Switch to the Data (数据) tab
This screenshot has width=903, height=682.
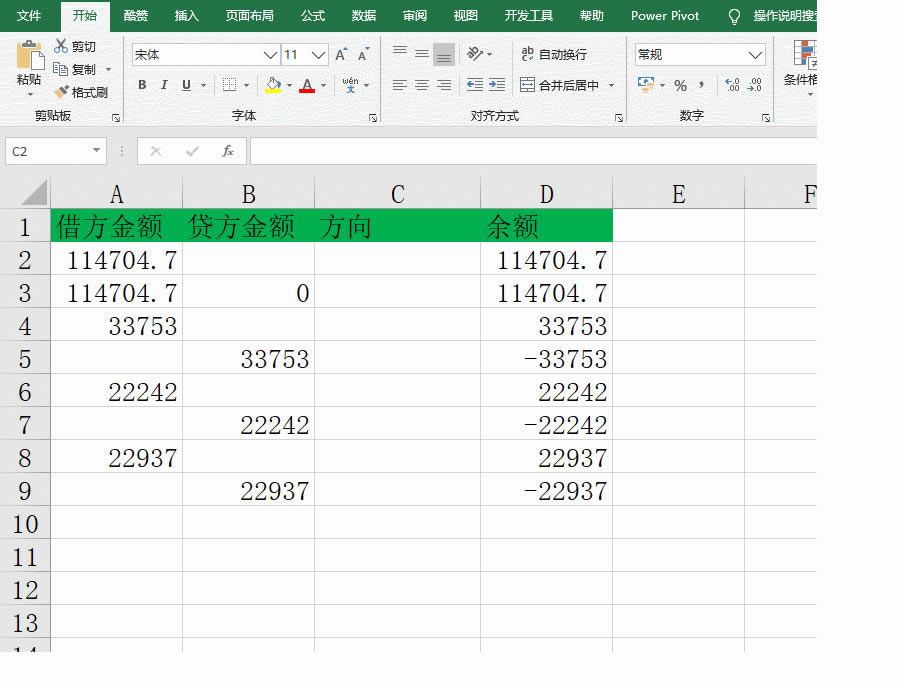tap(363, 16)
